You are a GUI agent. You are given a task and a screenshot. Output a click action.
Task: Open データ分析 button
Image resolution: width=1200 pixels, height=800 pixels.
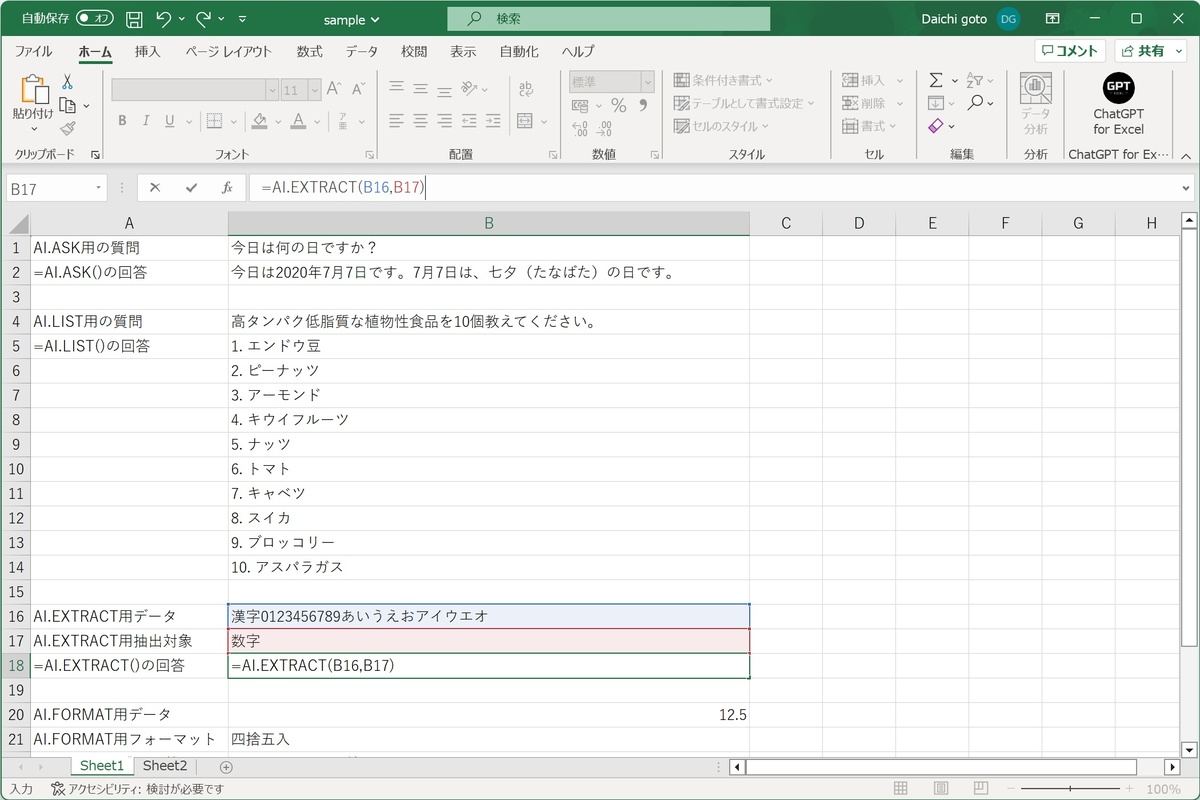pos(1036,104)
